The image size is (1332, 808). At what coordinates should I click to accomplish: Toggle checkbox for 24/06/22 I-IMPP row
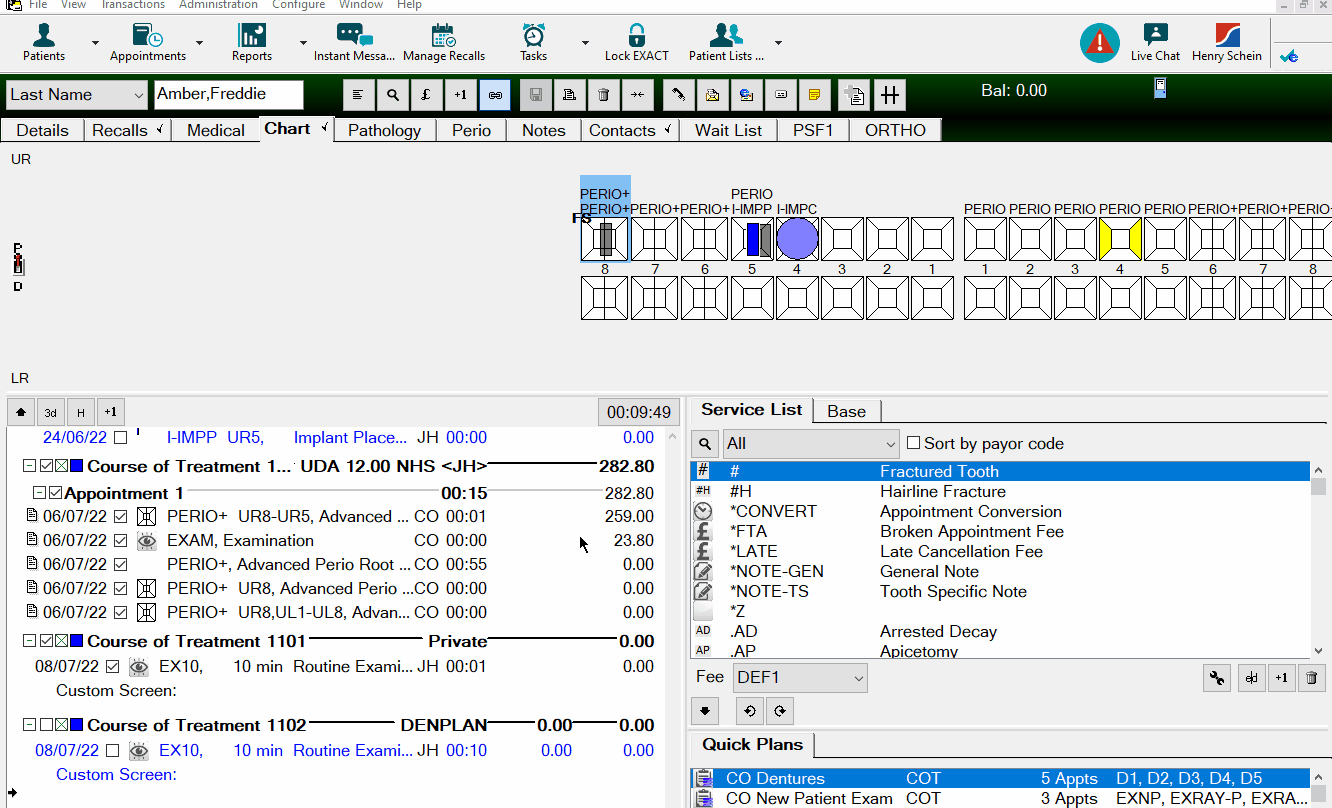point(120,438)
